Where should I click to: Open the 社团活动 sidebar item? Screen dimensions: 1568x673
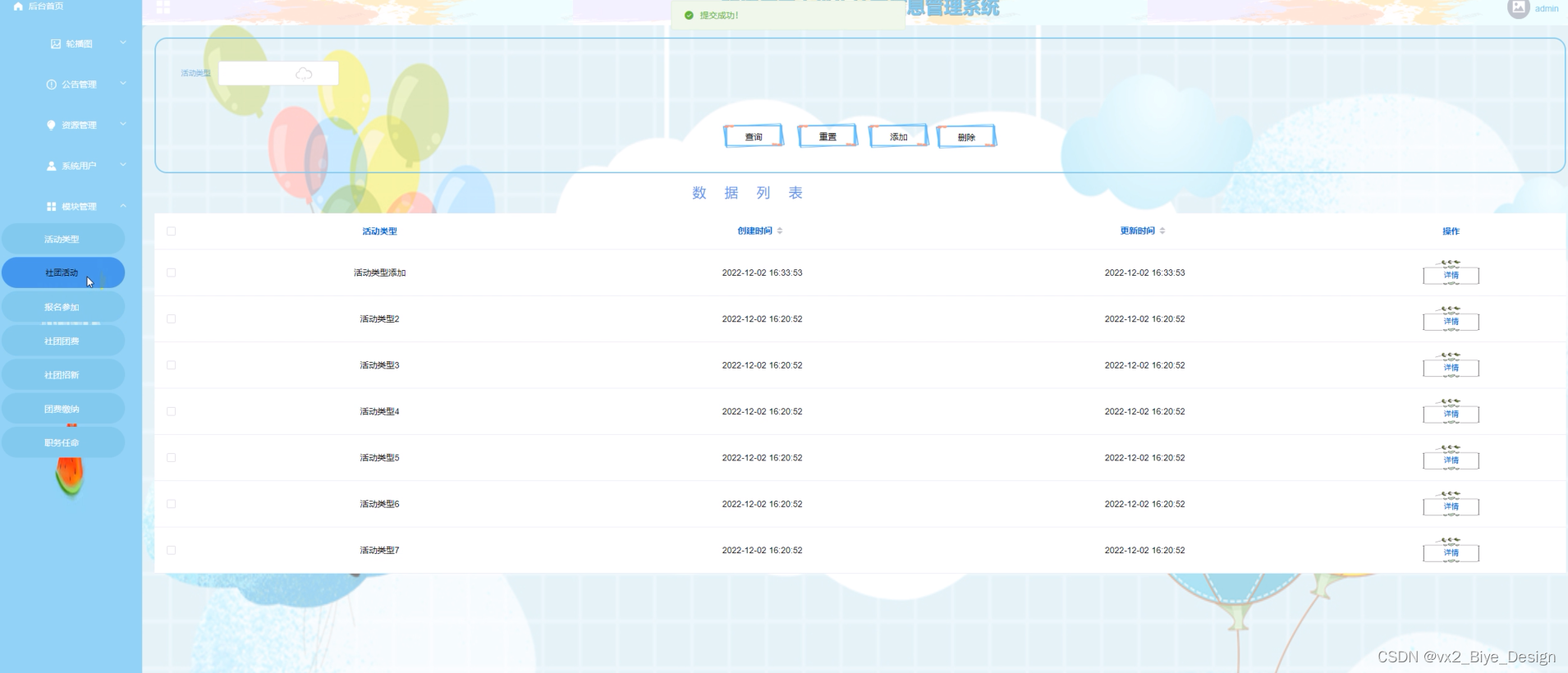[63, 272]
